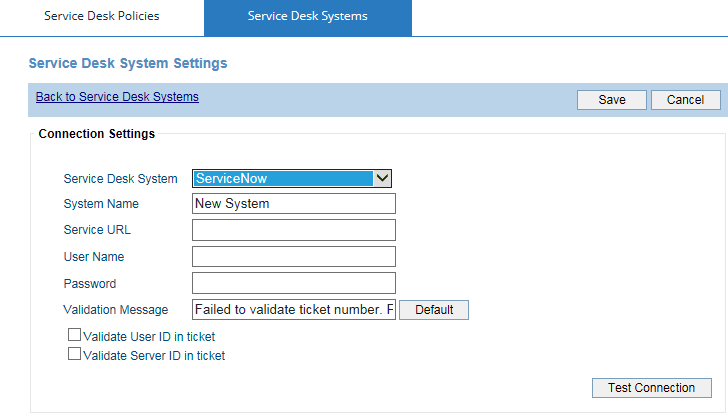Click the Connection Settings group title

click(97, 134)
